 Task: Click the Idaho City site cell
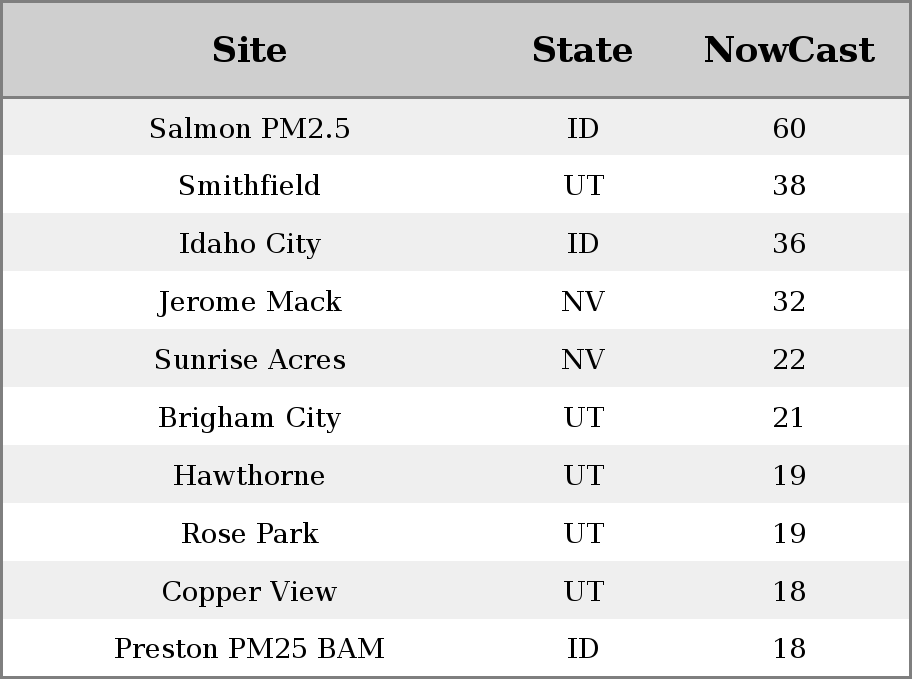tap(249, 244)
